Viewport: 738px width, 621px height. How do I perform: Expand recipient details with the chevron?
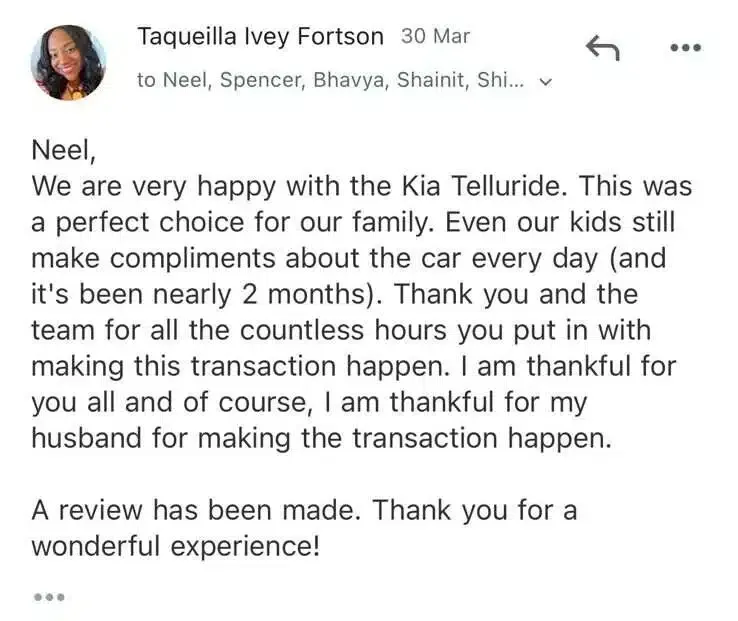tap(545, 83)
